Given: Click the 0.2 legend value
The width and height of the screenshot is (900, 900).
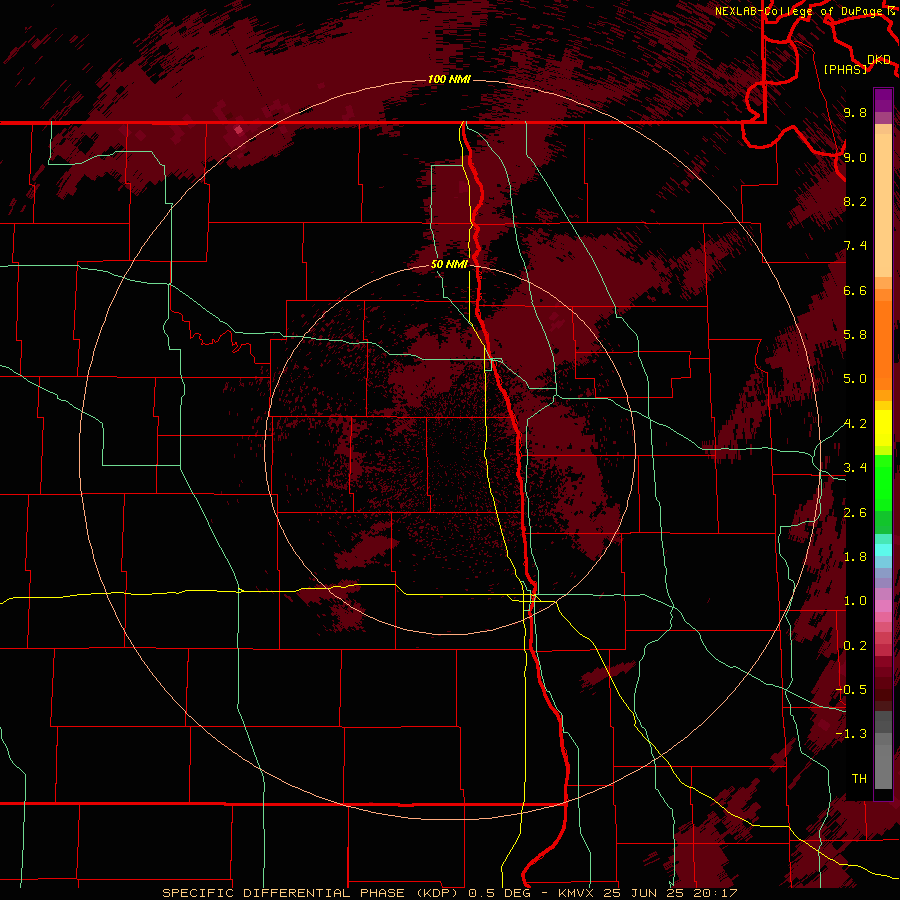Looking at the screenshot, I should (x=855, y=646).
